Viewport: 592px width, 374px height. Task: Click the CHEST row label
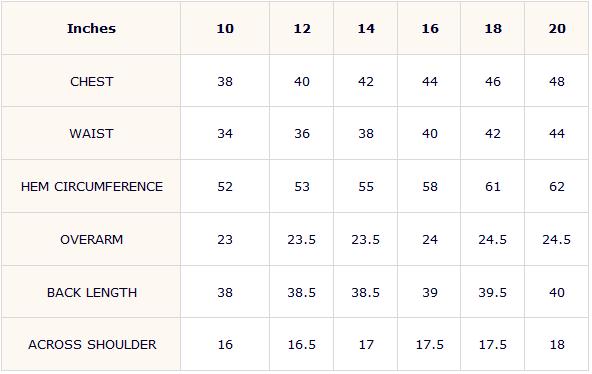[91, 82]
